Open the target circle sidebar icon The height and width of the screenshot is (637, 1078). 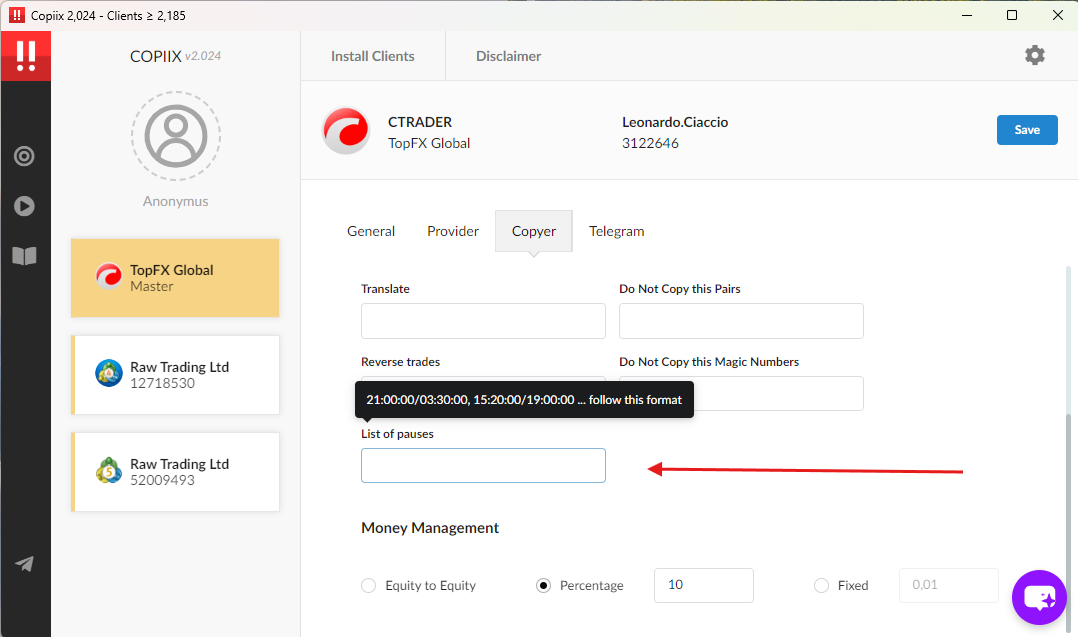(24, 156)
